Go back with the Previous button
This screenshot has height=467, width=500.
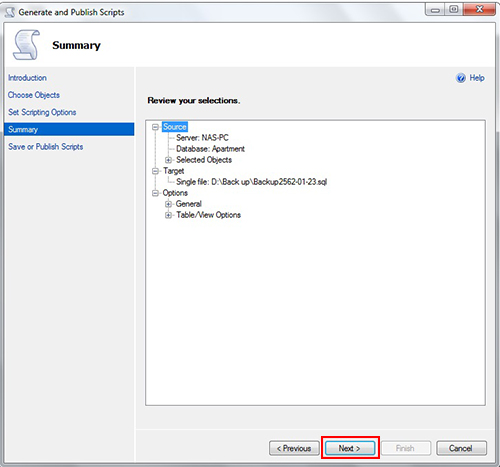point(294,448)
